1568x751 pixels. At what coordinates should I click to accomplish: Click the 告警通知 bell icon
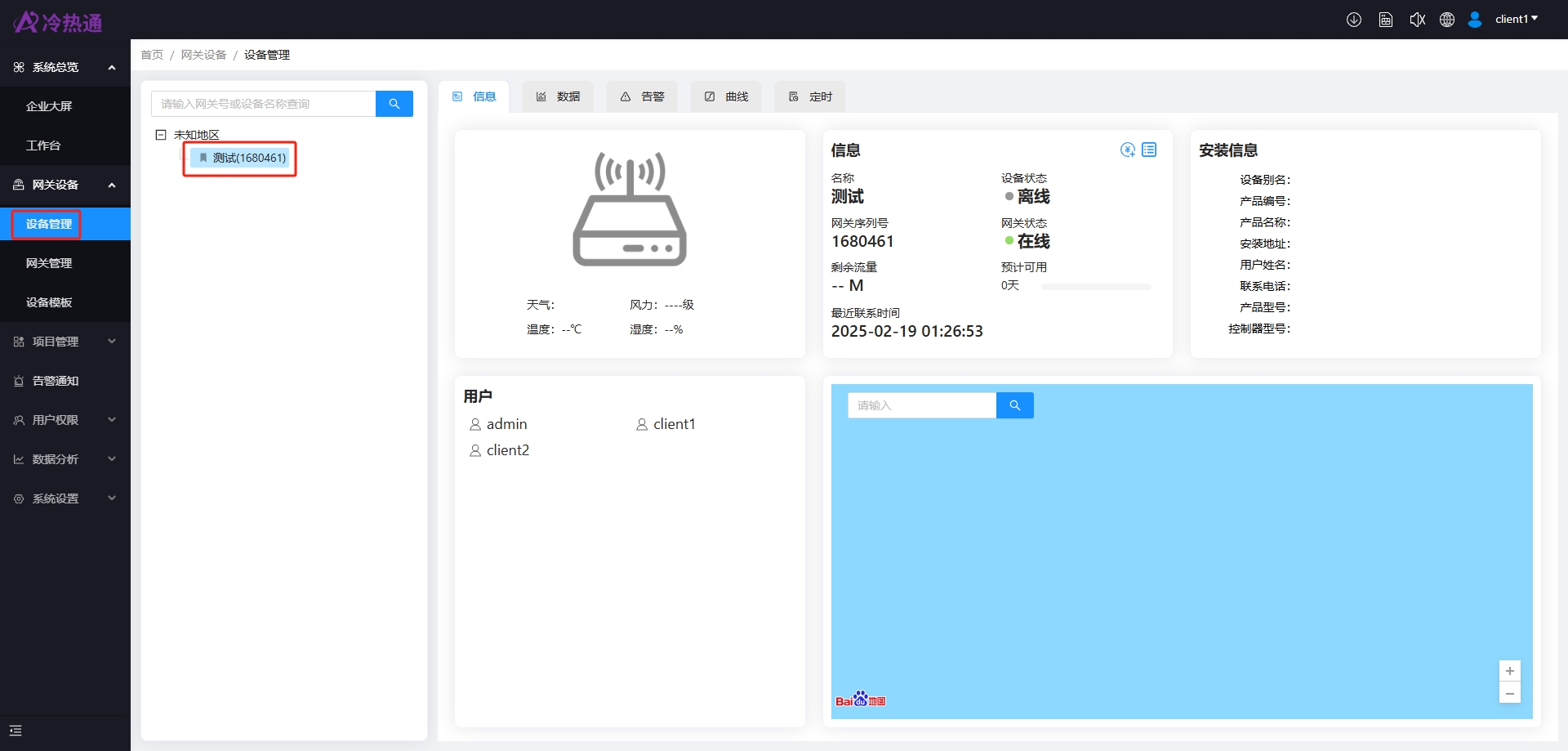[x=19, y=381]
